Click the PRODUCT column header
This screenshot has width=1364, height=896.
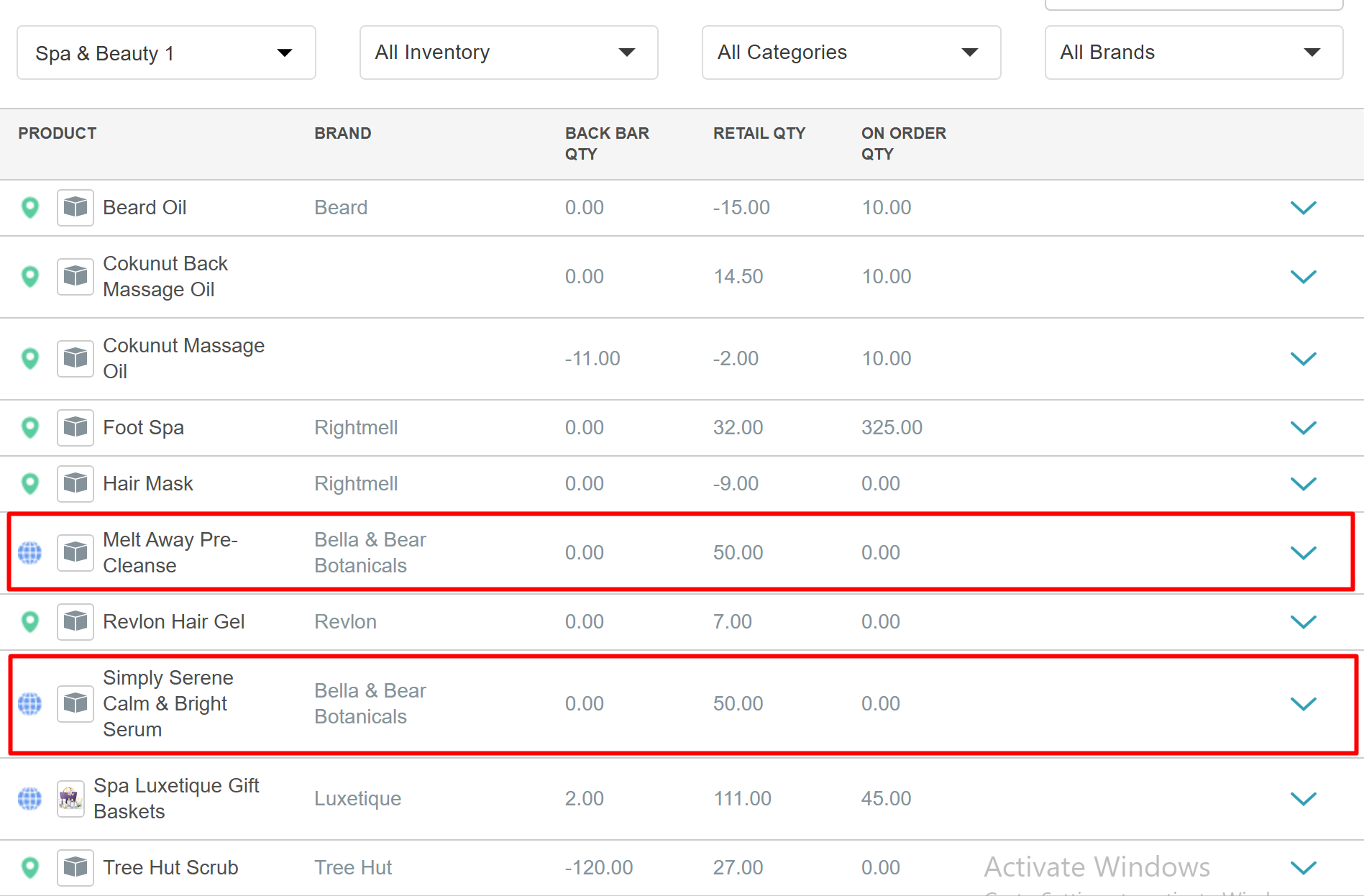point(58,134)
